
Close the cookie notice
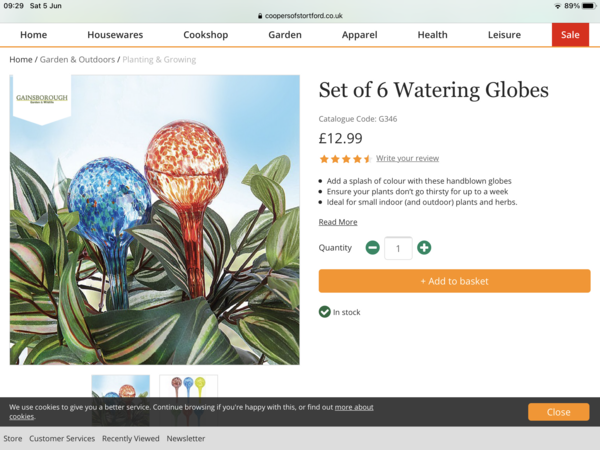click(558, 412)
